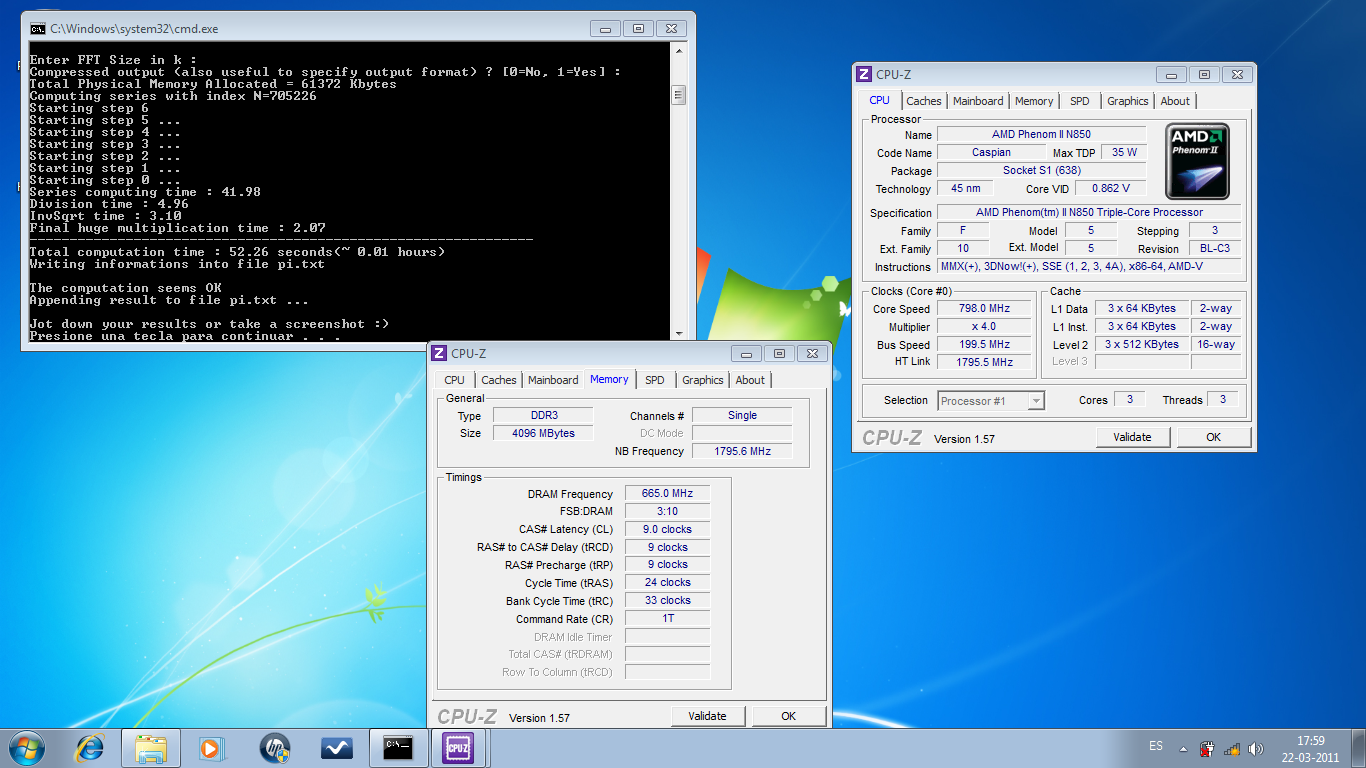Click OK in the Memory window
The image size is (1366, 768).
(x=789, y=716)
